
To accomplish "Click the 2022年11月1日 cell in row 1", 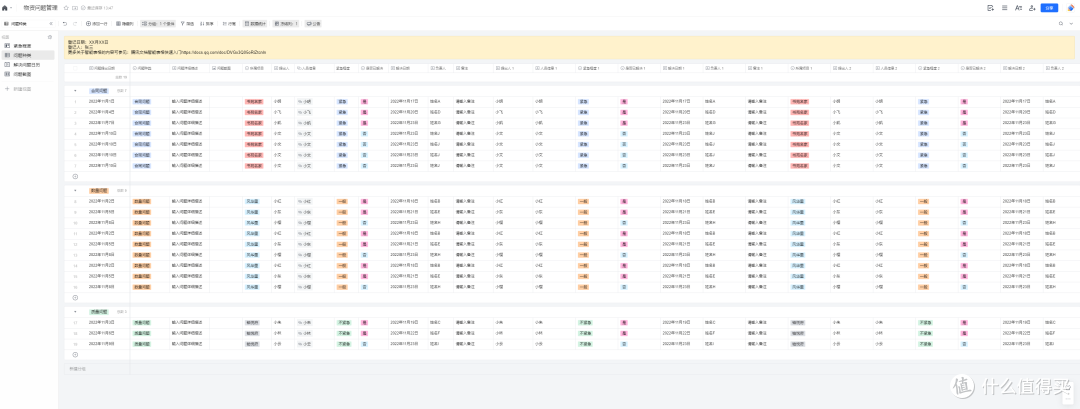I will point(102,101).
